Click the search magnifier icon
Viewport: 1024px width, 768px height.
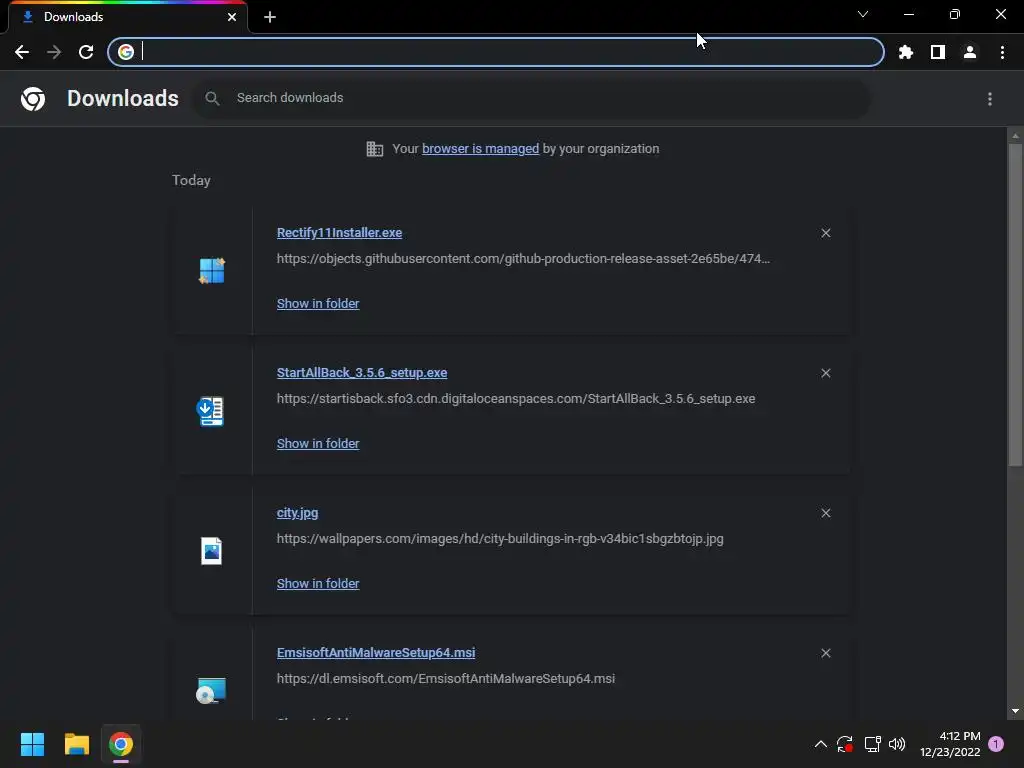tap(212, 99)
